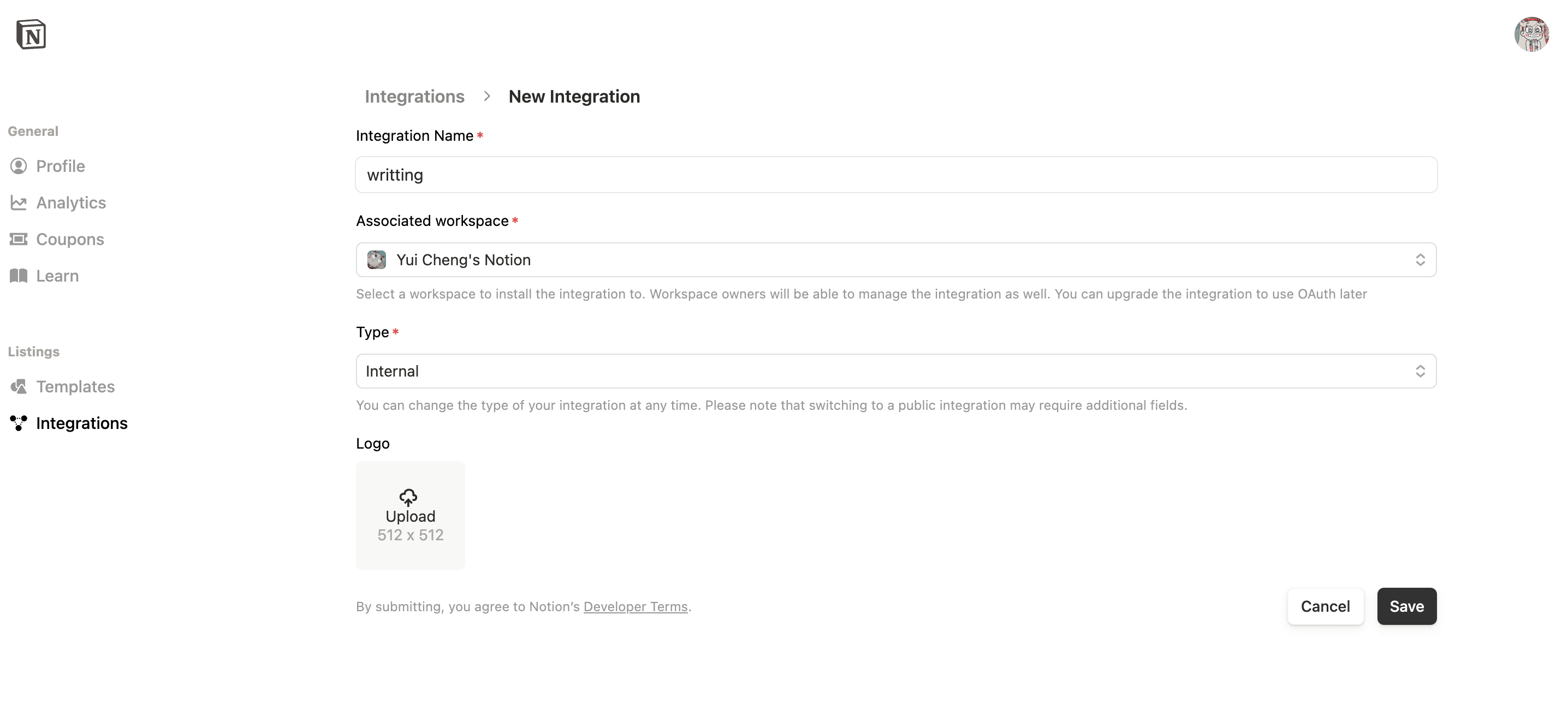Click the Templates shapes icon
The height and width of the screenshot is (716, 1568).
click(19, 386)
